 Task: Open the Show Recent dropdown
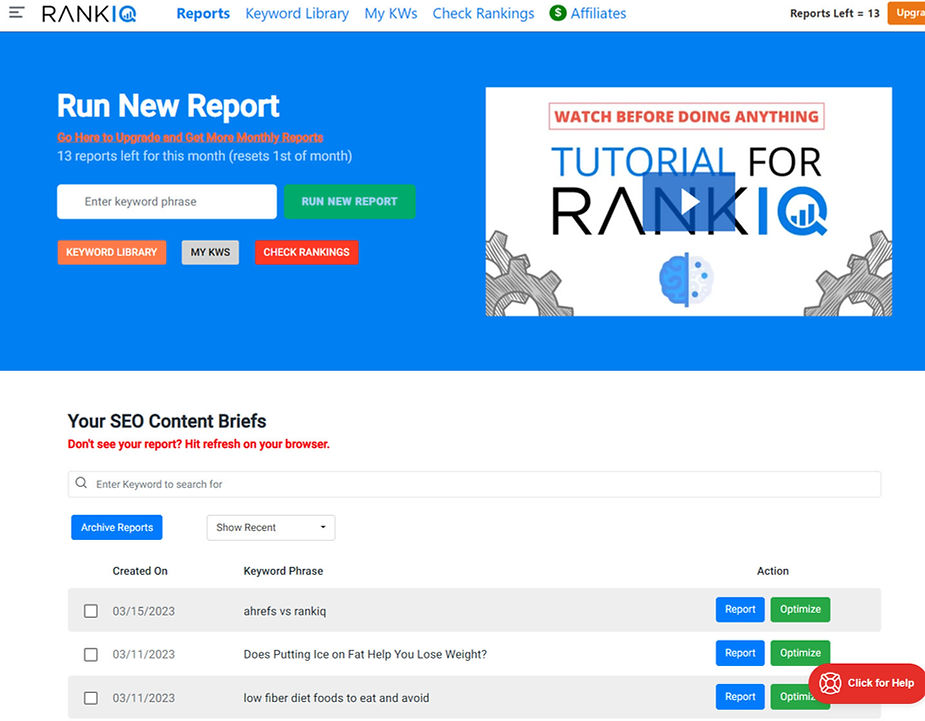(271, 527)
